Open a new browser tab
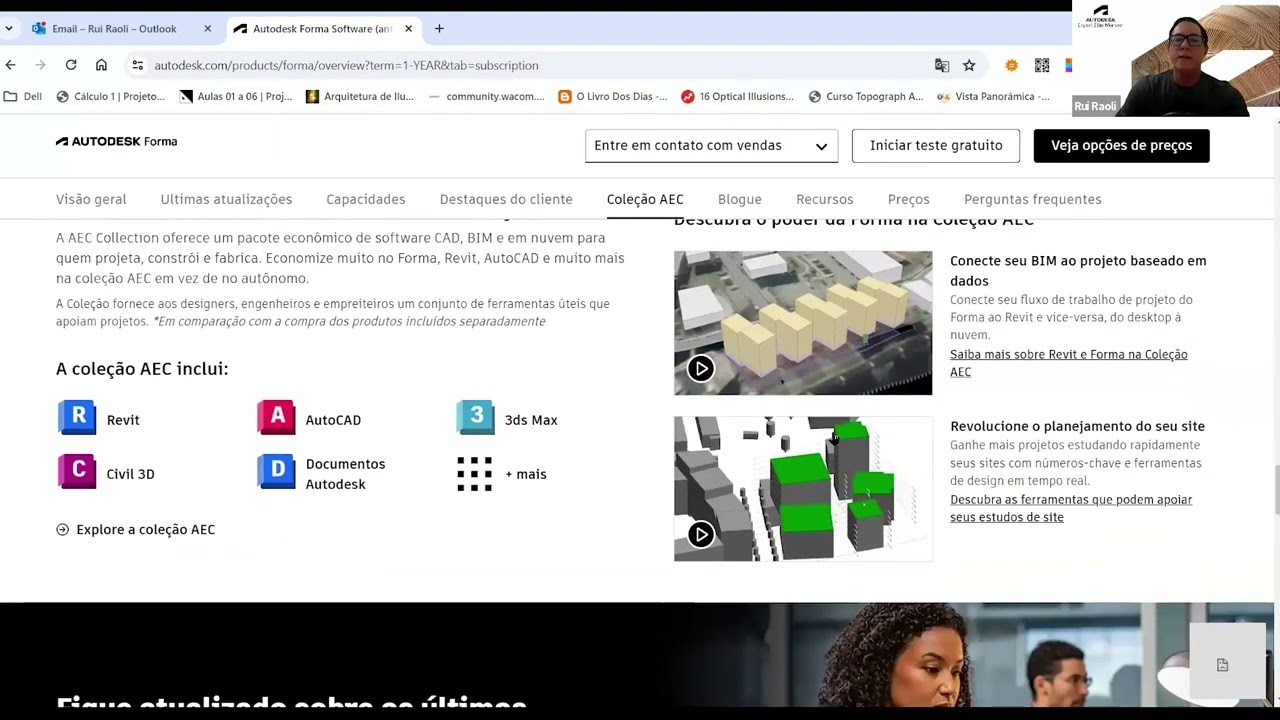The width and height of the screenshot is (1280, 720). [439, 29]
